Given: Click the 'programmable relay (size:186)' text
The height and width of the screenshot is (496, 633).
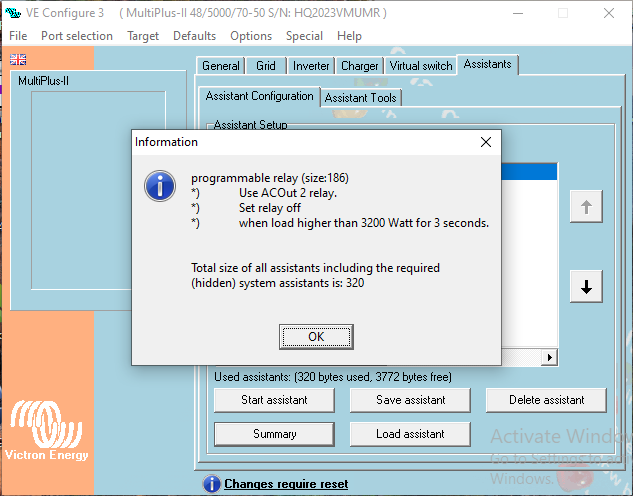Looking at the screenshot, I should pyautogui.click(x=270, y=178).
